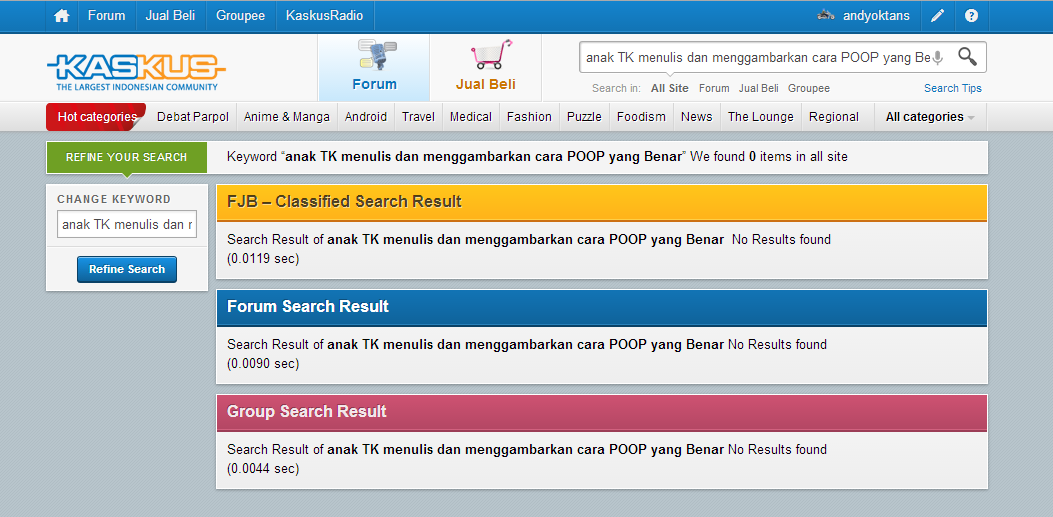Image resolution: width=1053 pixels, height=517 pixels.
Task: Open the Forum section with chat icon
Action: tap(374, 67)
